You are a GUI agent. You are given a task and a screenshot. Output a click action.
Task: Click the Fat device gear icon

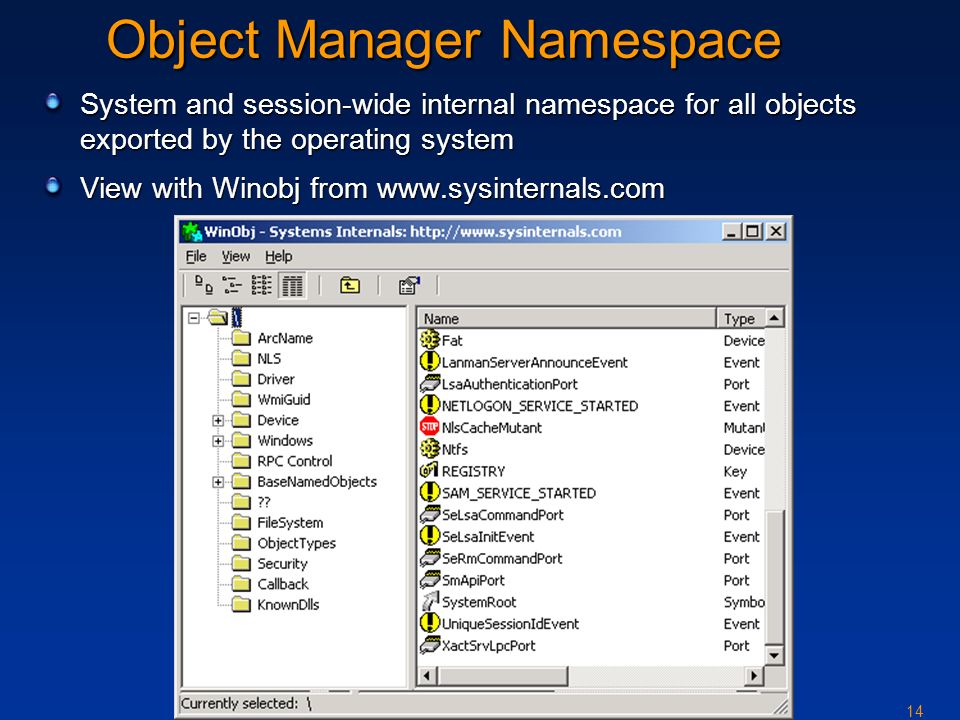click(x=430, y=340)
